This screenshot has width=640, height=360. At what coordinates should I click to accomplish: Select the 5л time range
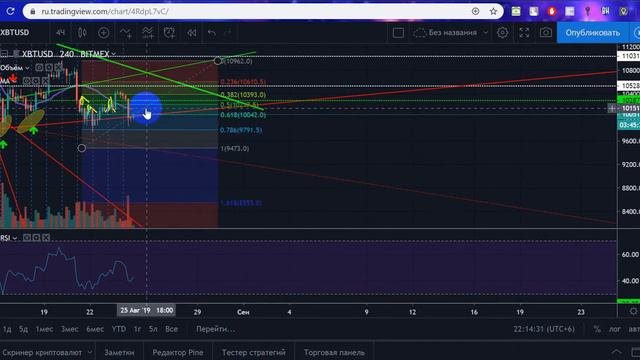pos(153,329)
